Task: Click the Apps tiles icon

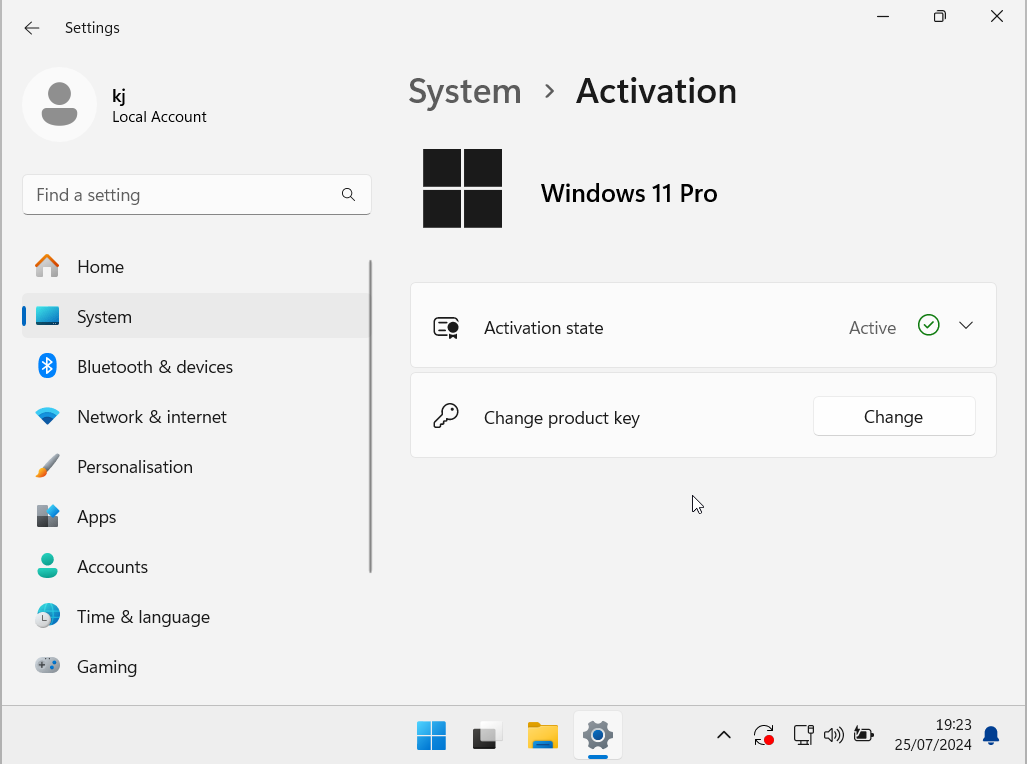Action: click(x=47, y=516)
